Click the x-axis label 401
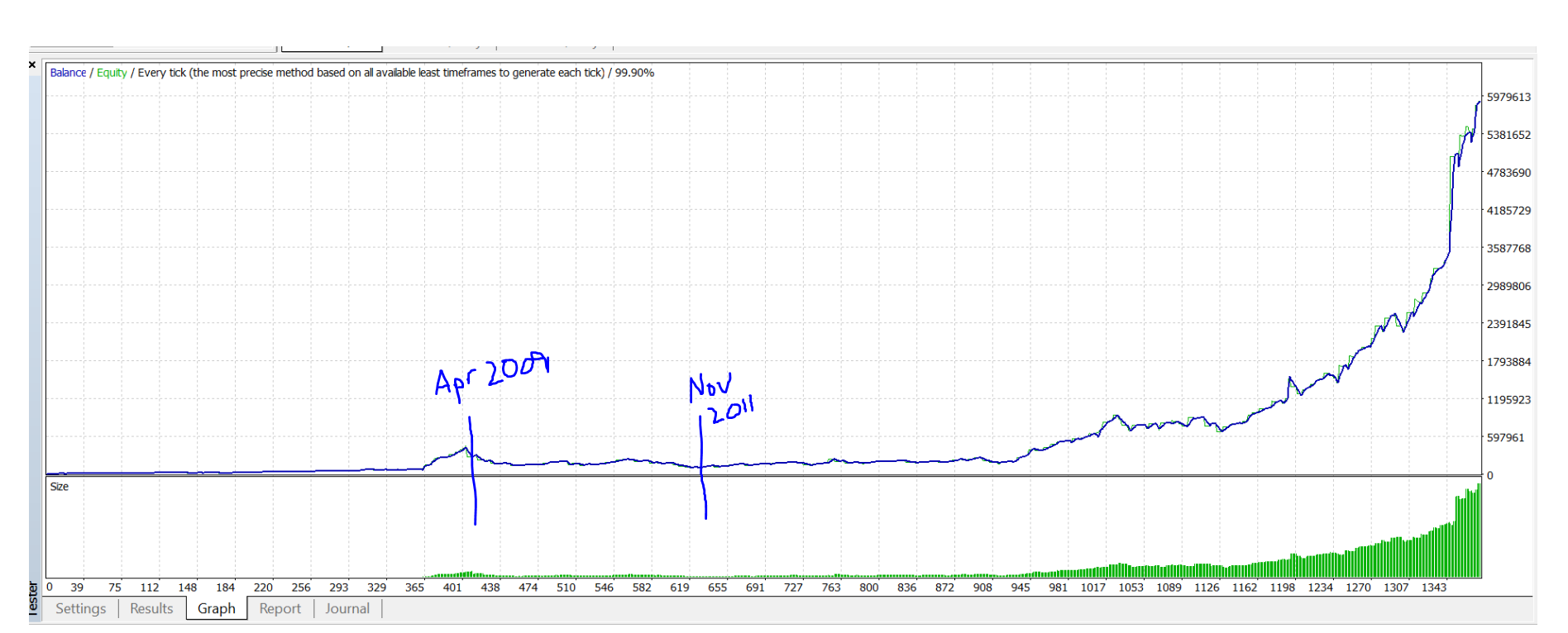Screen dimensions: 1568x633 (452, 588)
